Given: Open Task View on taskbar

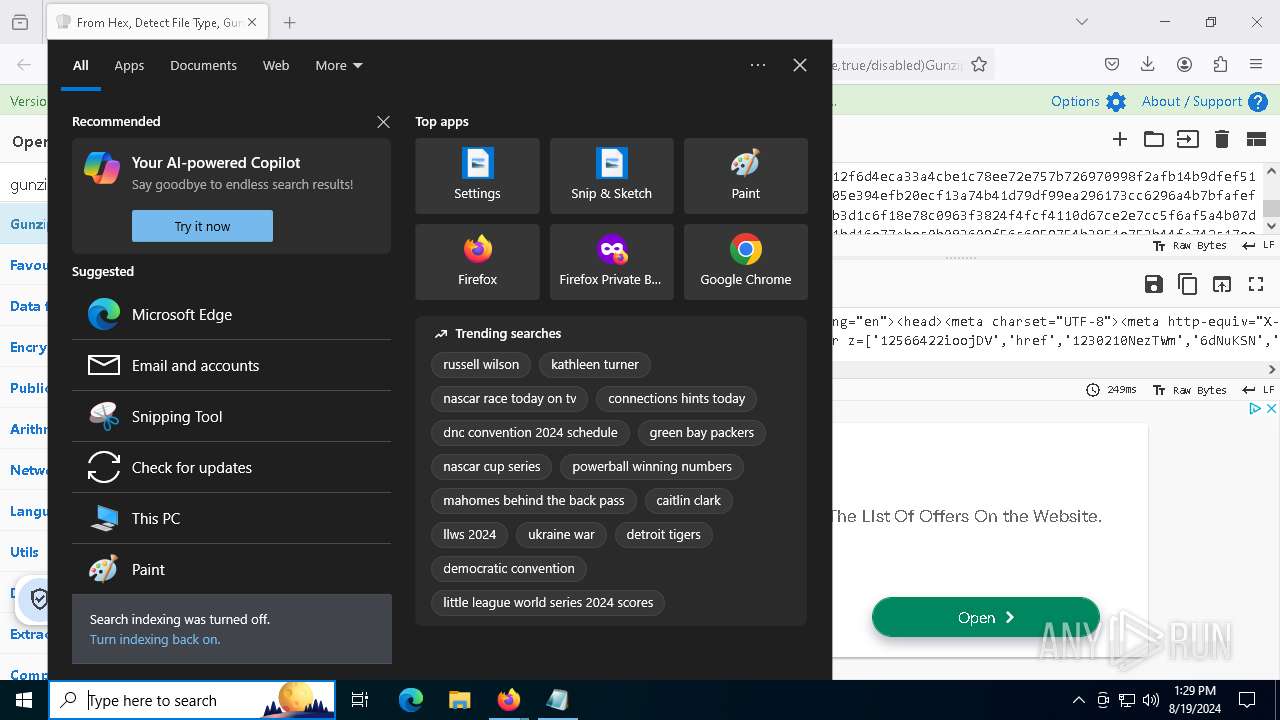Looking at the screenshot, I should 360,700.
